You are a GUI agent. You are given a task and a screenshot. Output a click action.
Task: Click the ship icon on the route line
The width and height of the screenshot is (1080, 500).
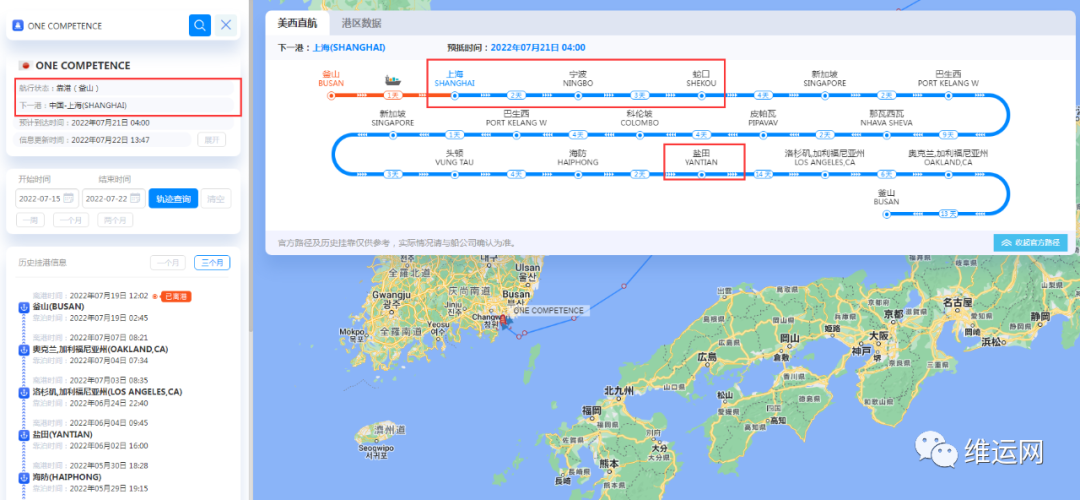tap(393, 79)
